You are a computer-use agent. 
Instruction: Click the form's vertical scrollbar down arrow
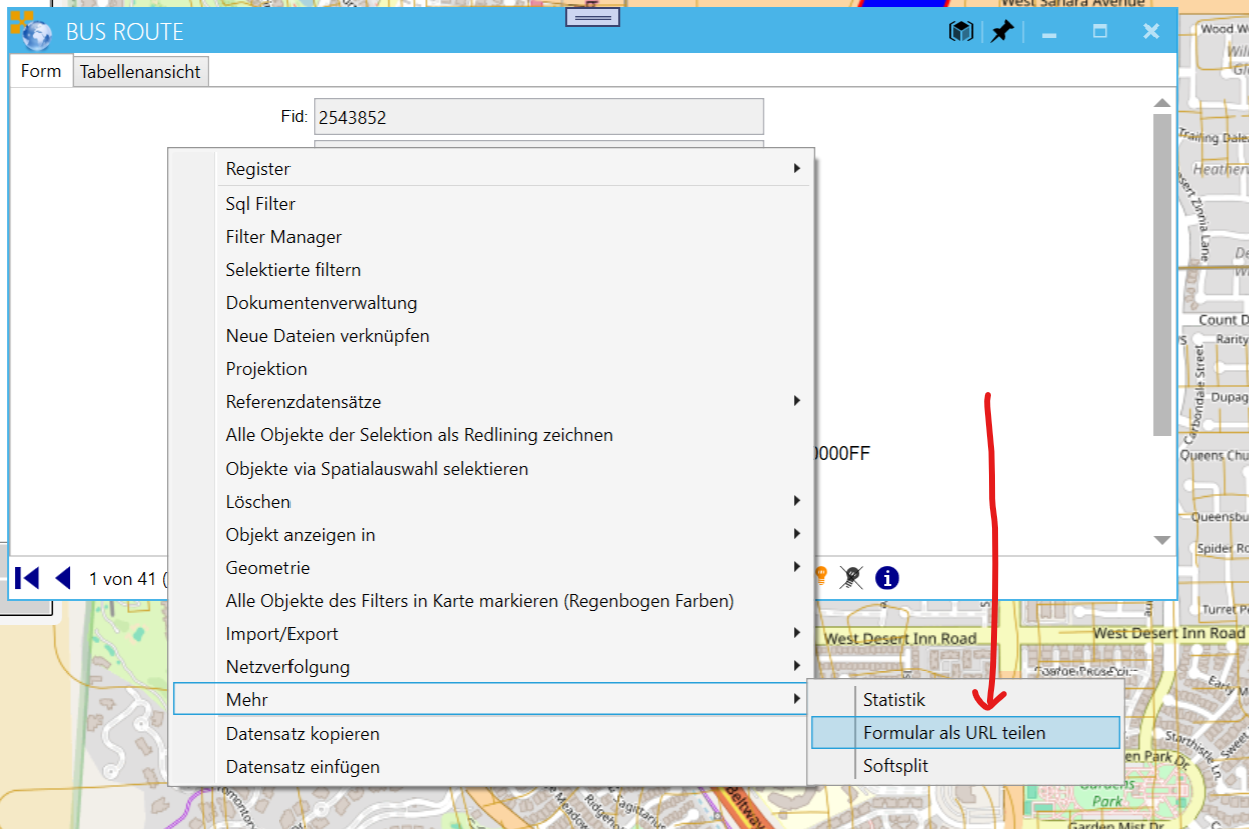pos(1162,540)
